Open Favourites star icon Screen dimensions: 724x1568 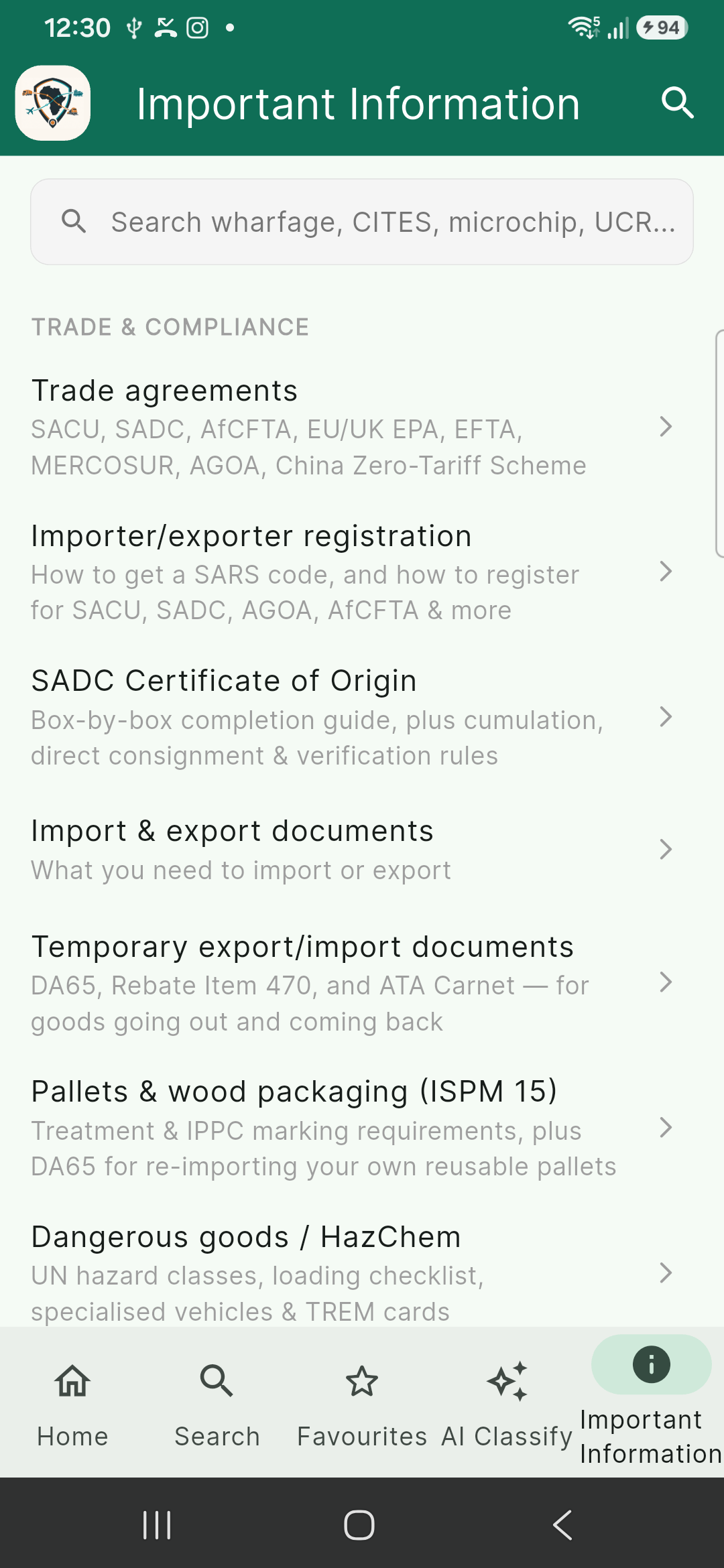[x=362, y=1381]
